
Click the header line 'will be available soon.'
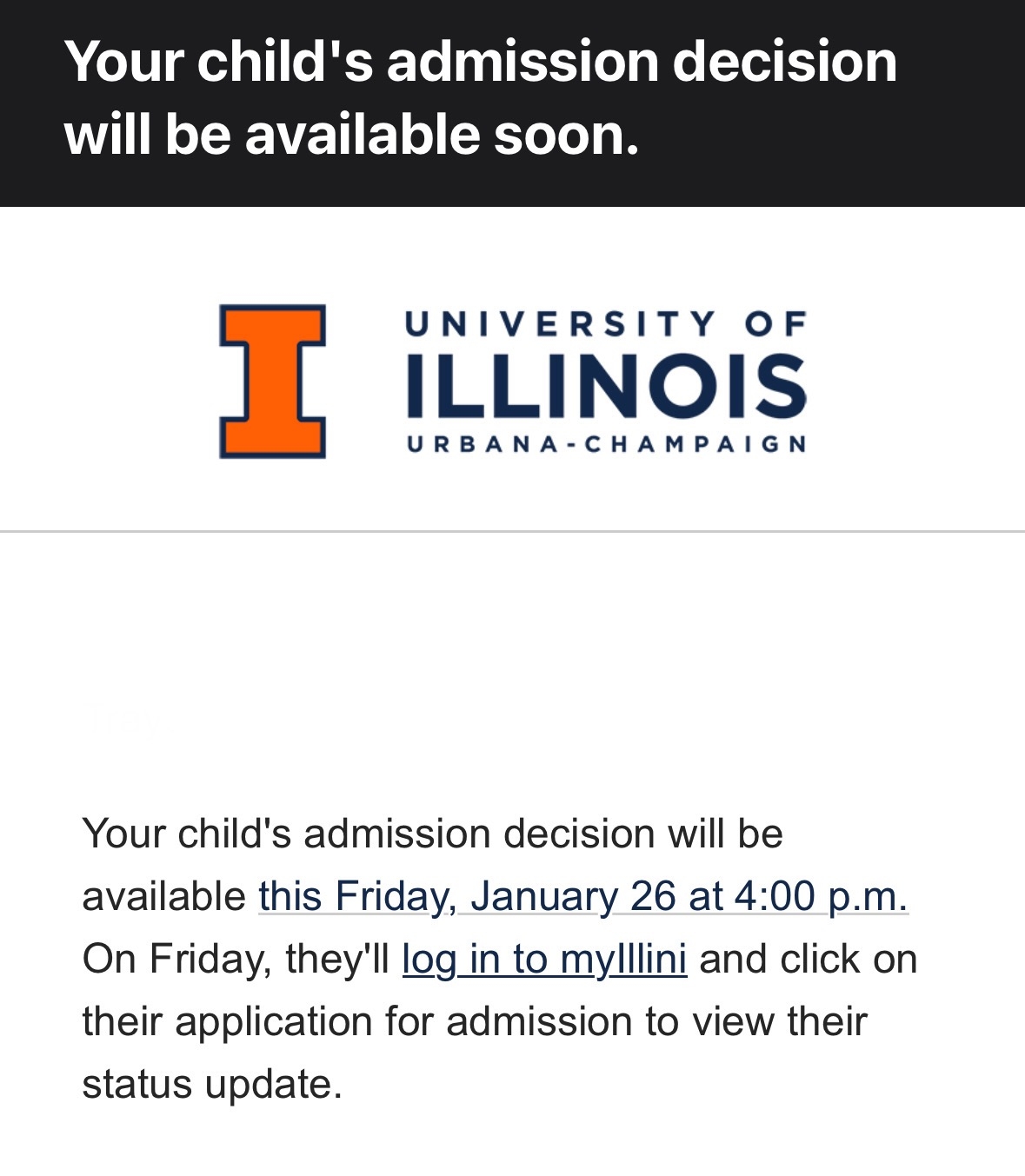351,135
